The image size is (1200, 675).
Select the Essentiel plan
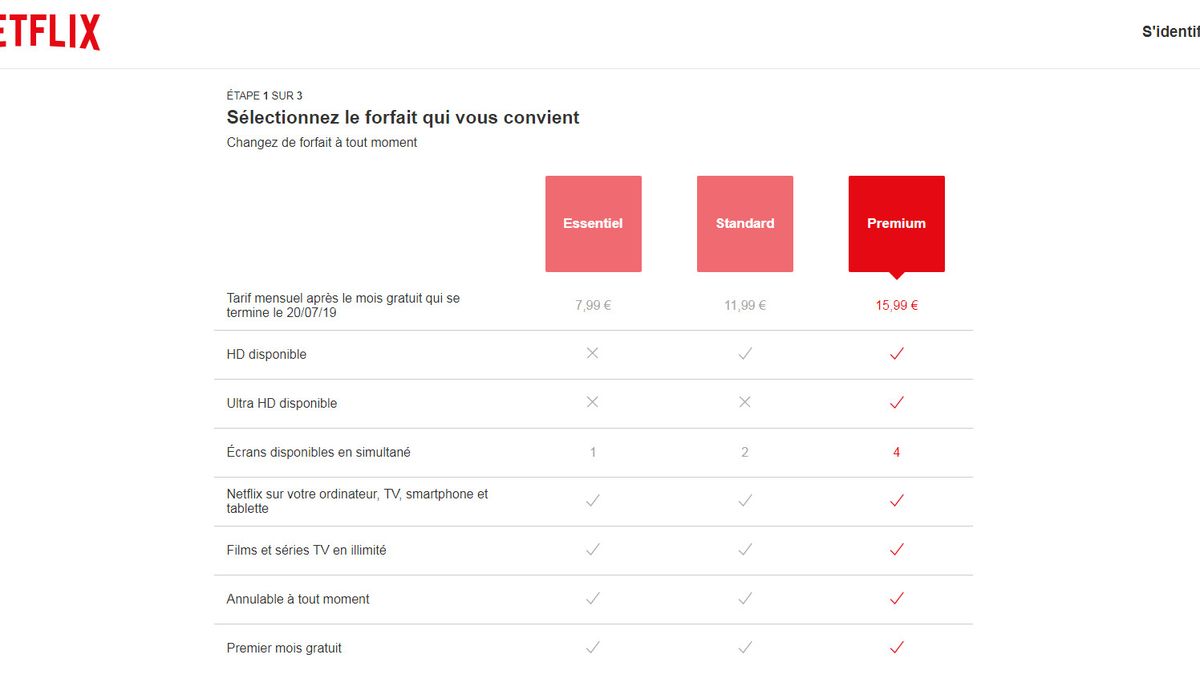point(592,223)
